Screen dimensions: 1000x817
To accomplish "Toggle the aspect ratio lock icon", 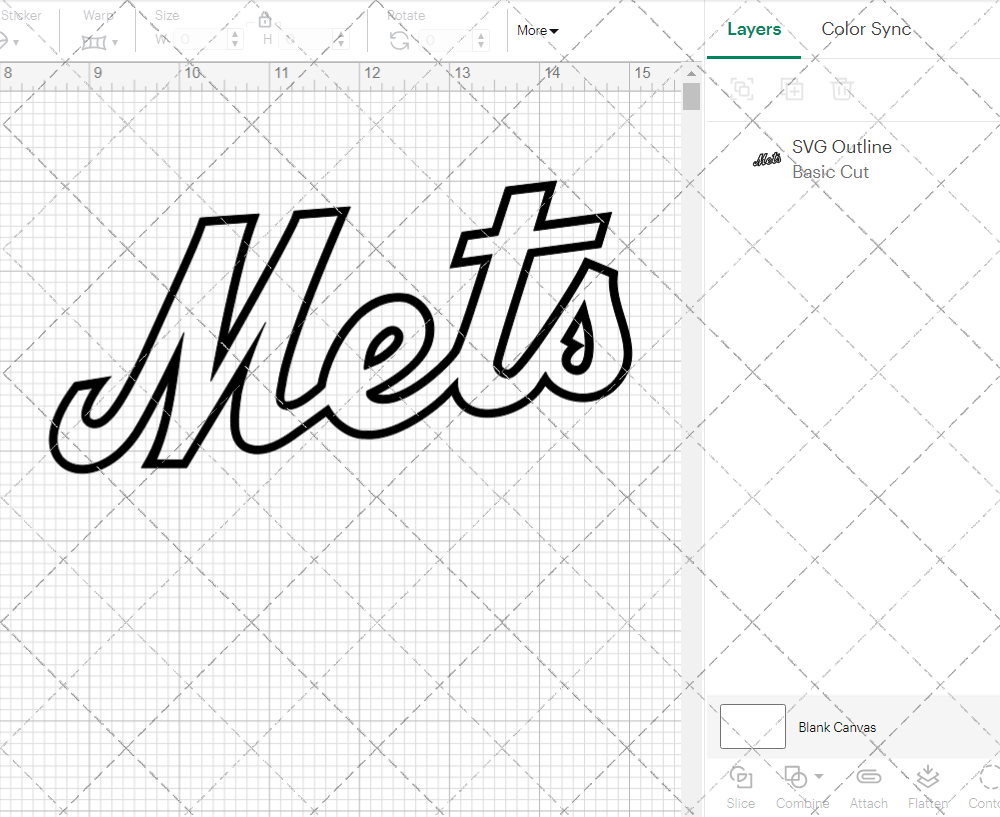I will pos(265,20).
